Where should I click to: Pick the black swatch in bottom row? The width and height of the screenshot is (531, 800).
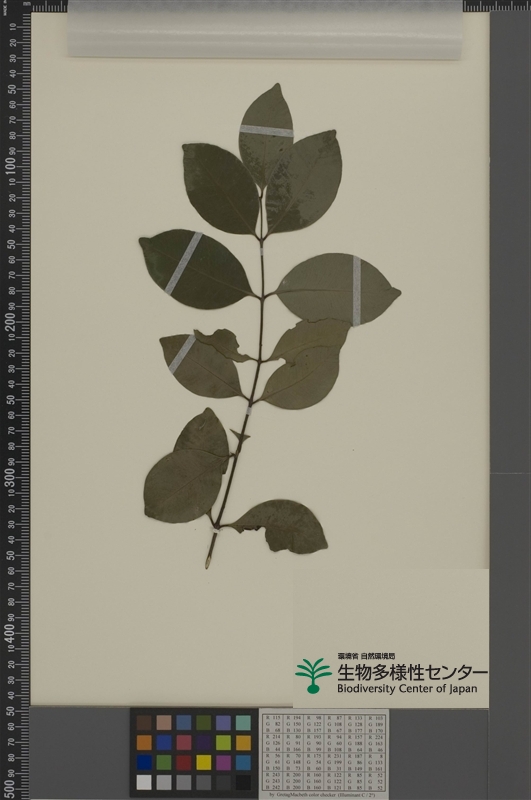243,782
